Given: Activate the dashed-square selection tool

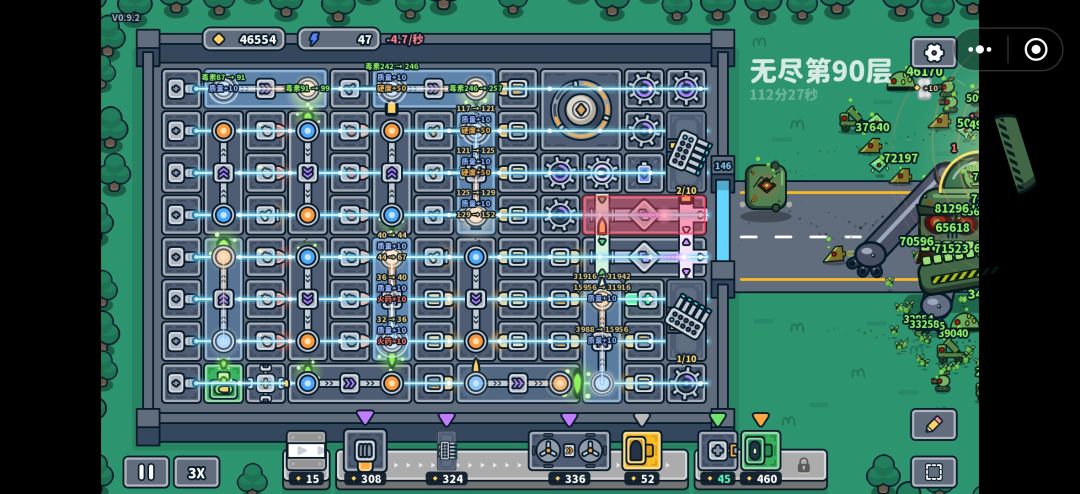Looking at the screenshot, I should coord(934,472).
